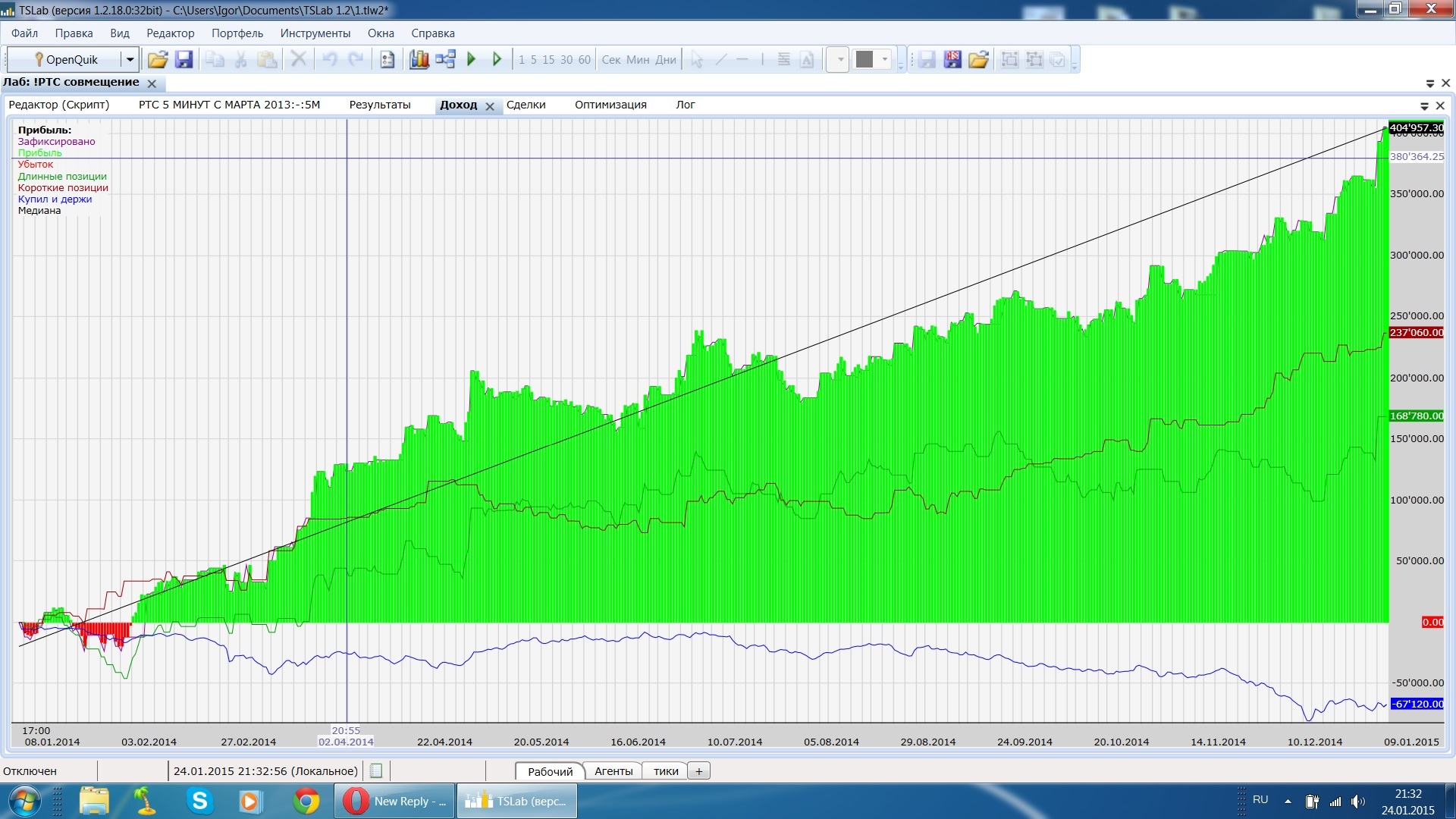
Task: Click the plus button to add workspace
Action: point(698,771)
